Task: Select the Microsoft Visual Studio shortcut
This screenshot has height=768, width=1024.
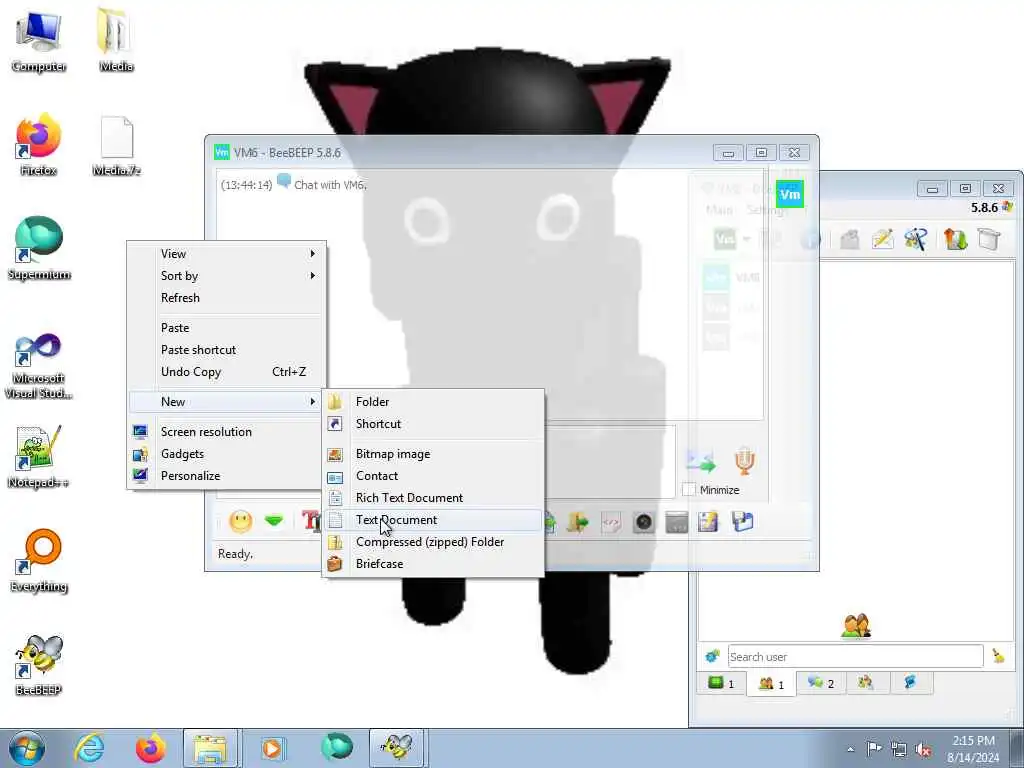Action: (x=39, y=366)
